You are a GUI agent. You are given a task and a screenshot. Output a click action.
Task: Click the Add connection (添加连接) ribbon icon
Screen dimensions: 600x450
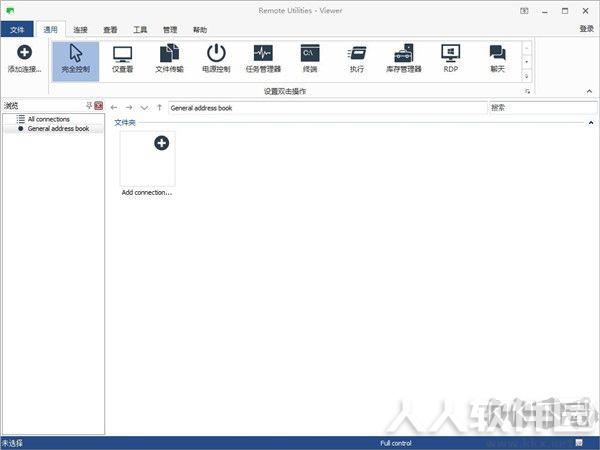24,59
